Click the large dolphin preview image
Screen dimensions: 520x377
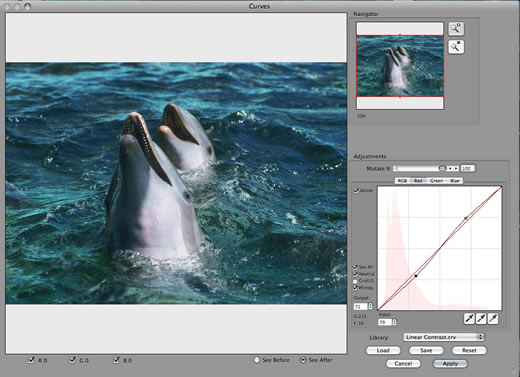(x=176, y=183)
